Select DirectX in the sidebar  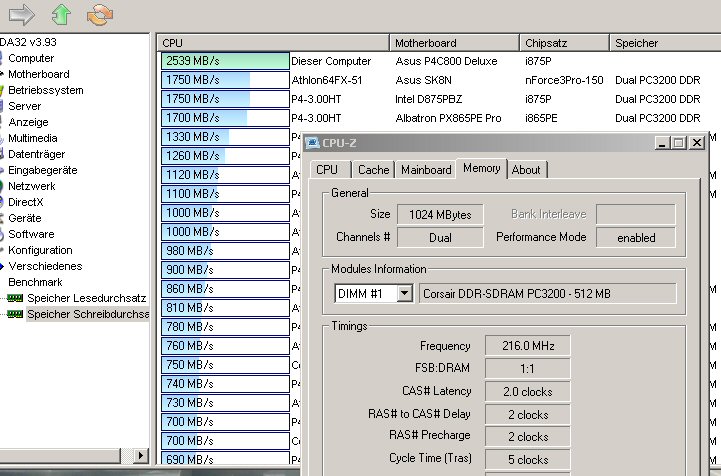[x=25, y=202]
